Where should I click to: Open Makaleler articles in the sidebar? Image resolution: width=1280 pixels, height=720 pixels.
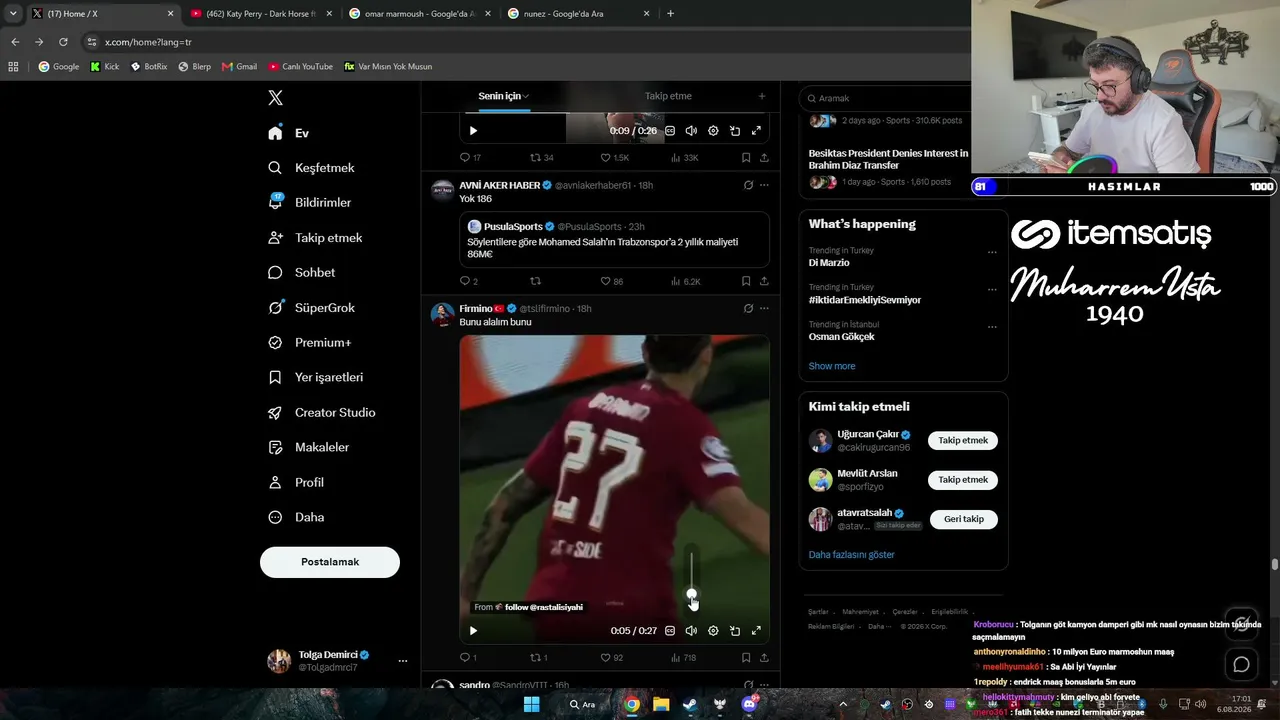[308, 448]
